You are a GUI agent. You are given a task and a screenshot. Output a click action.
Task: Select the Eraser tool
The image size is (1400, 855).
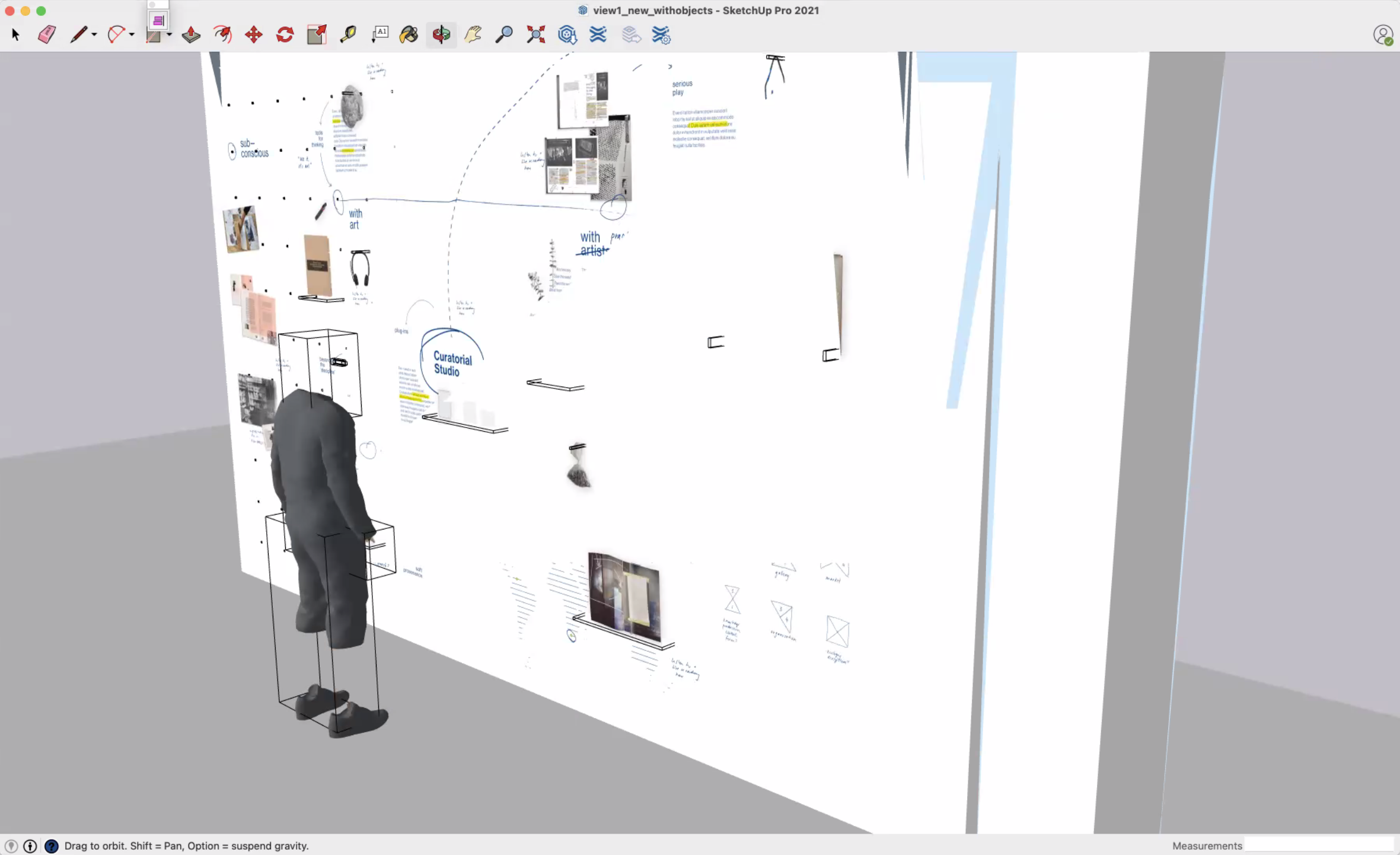click(x=46, y=34)
